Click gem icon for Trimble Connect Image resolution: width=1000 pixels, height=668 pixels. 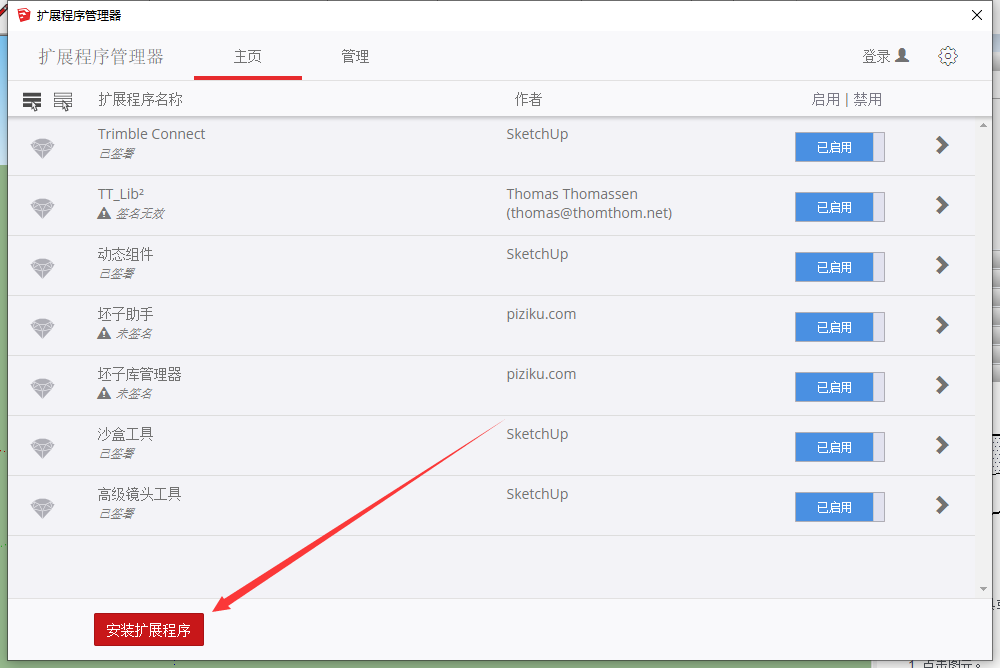(43, 148)
